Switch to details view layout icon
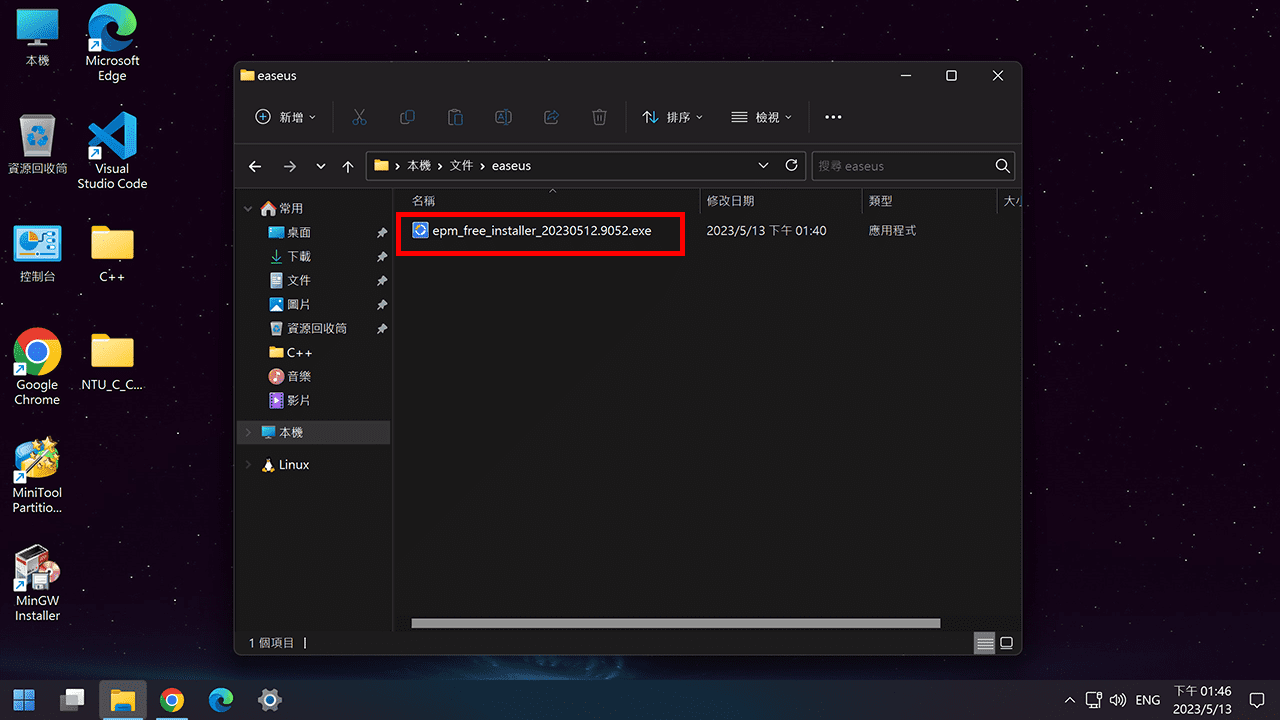Image resolution: width=1280 pixels, height=720 pixels. point(984,643)
